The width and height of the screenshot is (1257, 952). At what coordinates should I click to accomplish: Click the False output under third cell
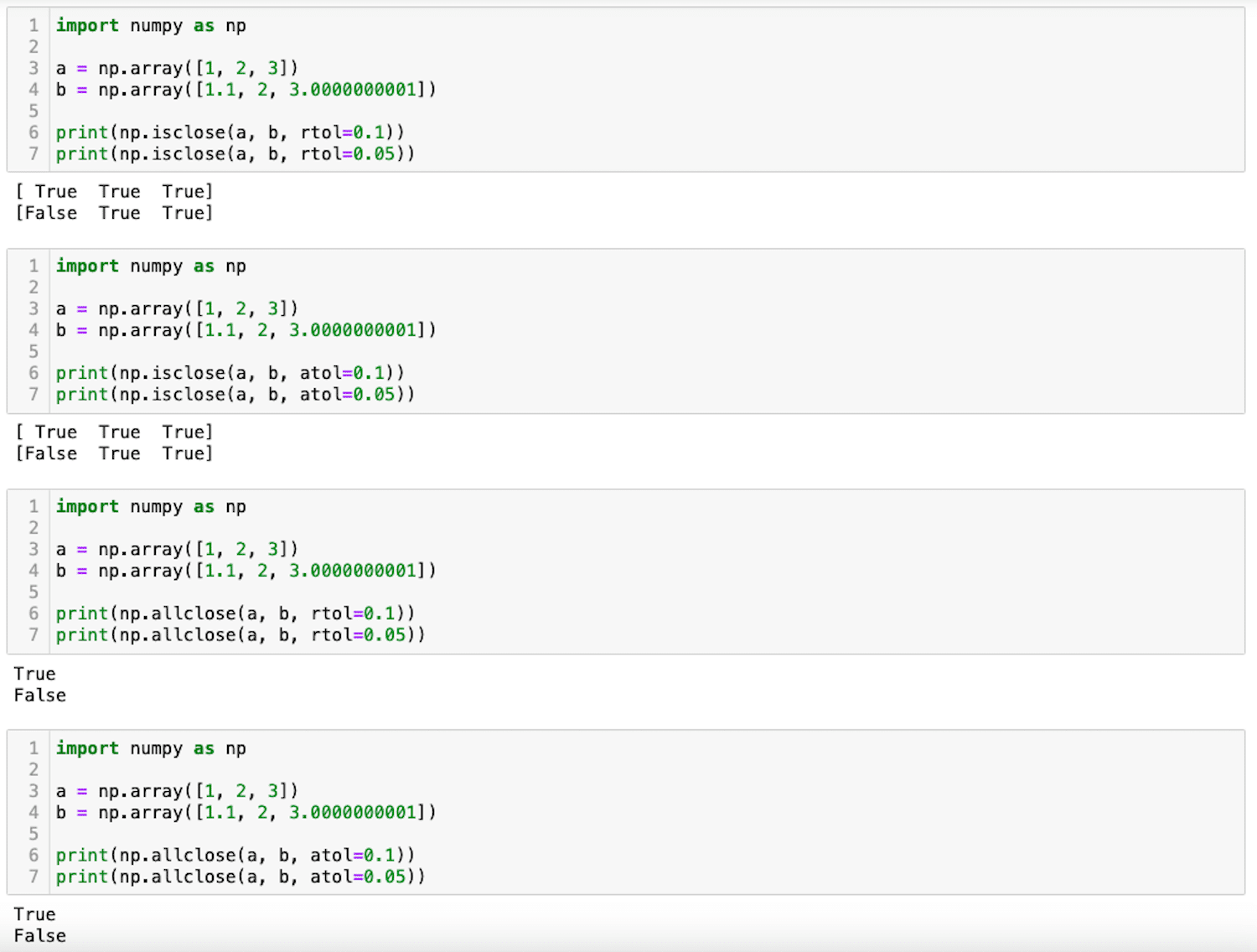[x=40, y=696]
